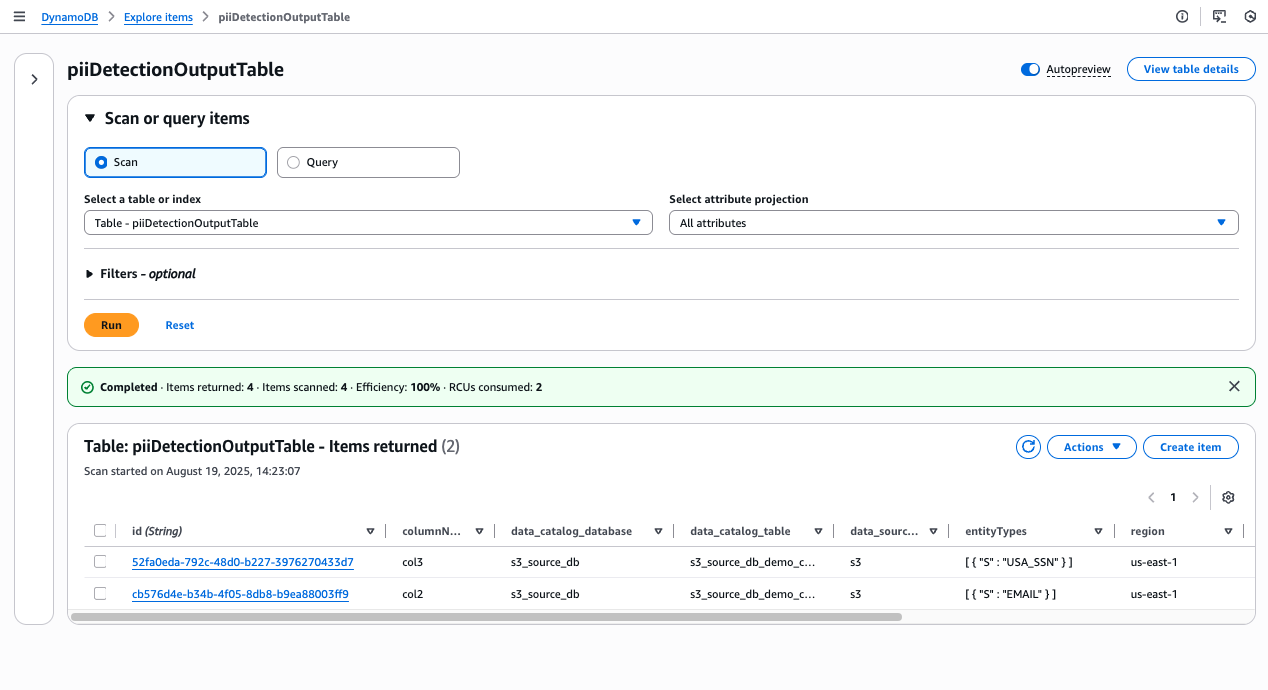Open the Actions dropdown menu
The width and height of the screenshot is (1268, 690).
(x=1092, y=447)
